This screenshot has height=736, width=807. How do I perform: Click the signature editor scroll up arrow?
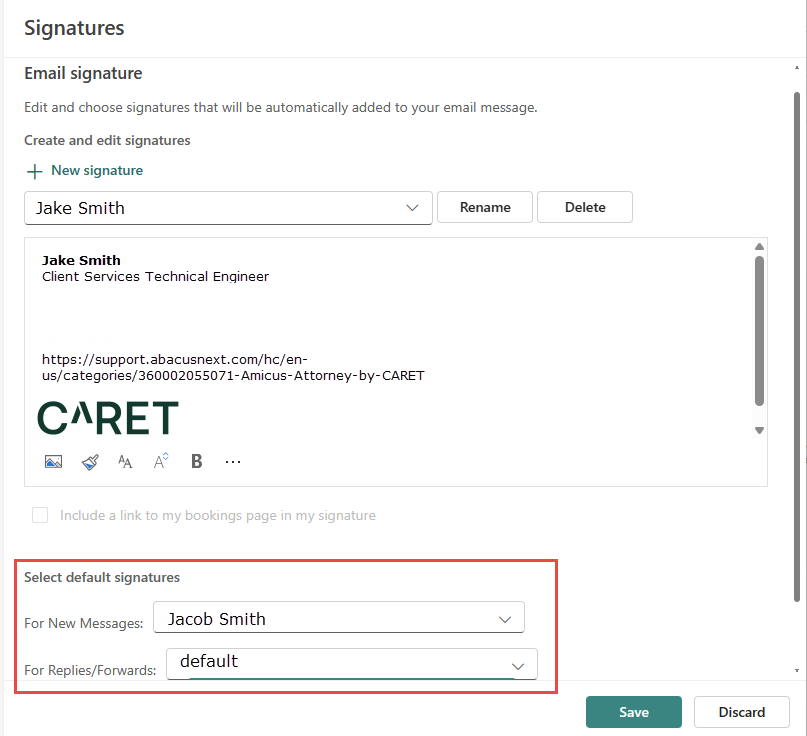(x=759, y=247)
